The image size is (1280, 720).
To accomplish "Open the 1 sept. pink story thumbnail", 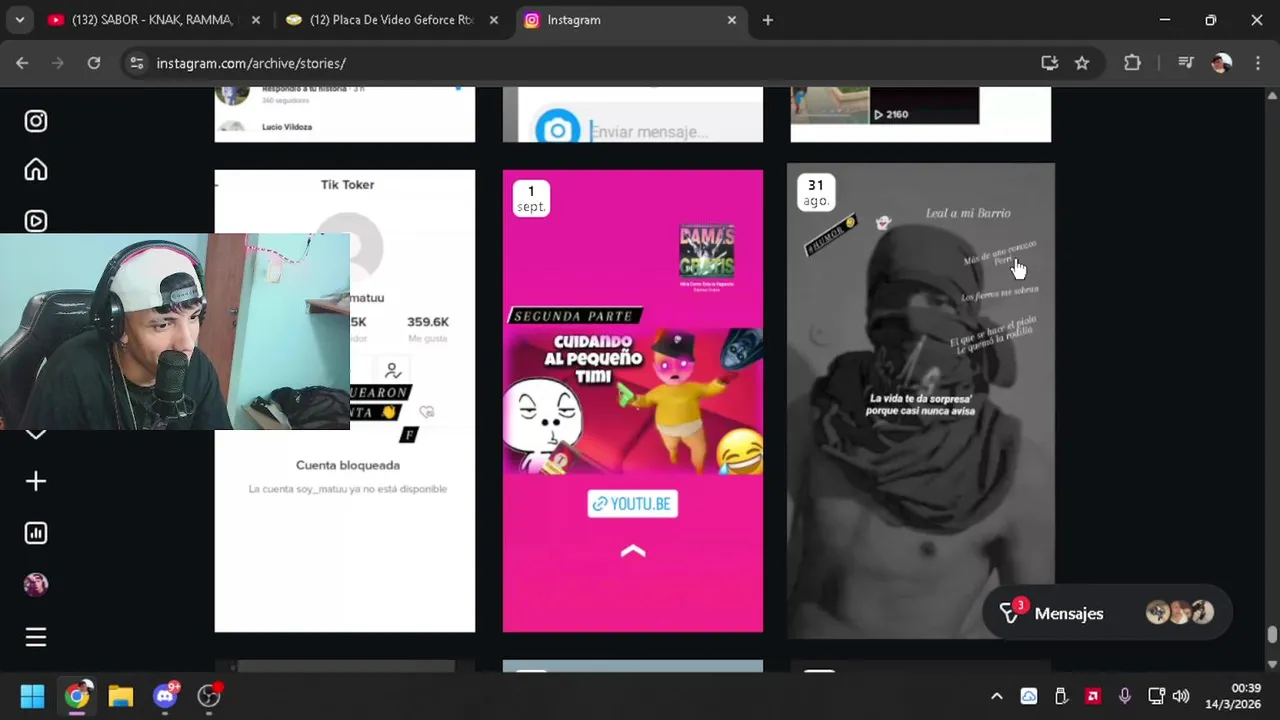I will point(633,401).
